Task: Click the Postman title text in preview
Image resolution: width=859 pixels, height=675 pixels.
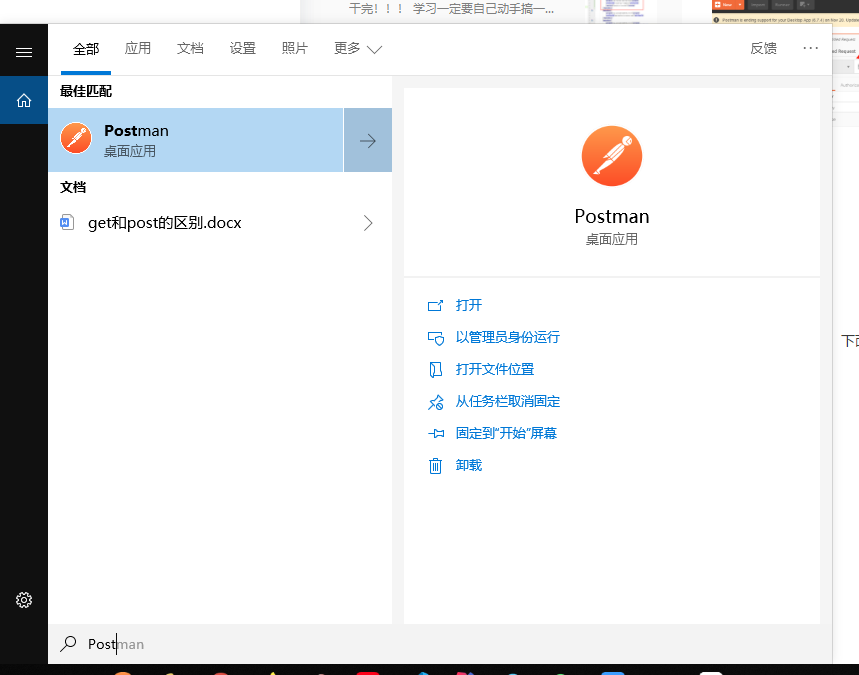Action: coord(612,216)
